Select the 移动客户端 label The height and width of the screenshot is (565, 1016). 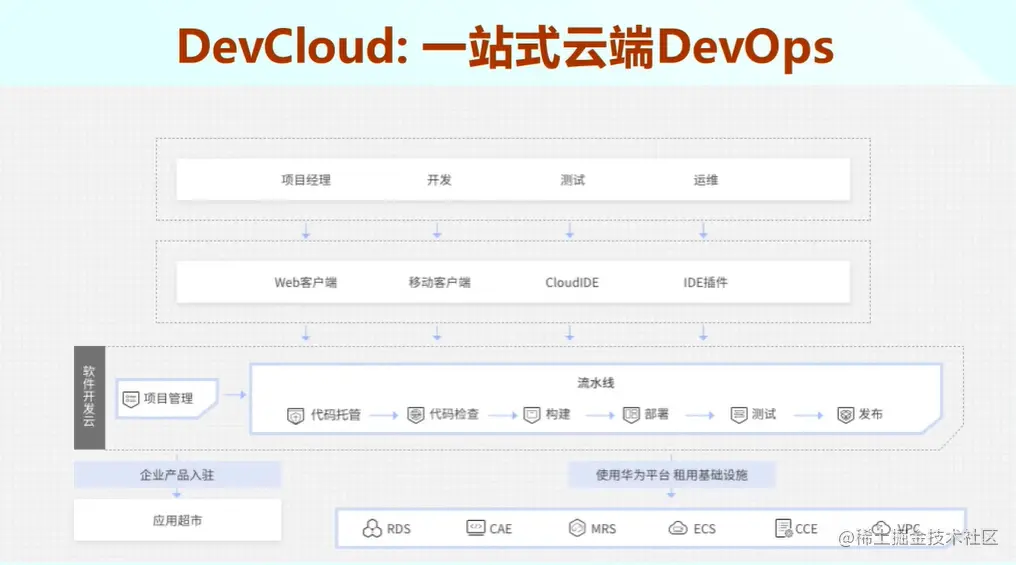click(439, 282)
